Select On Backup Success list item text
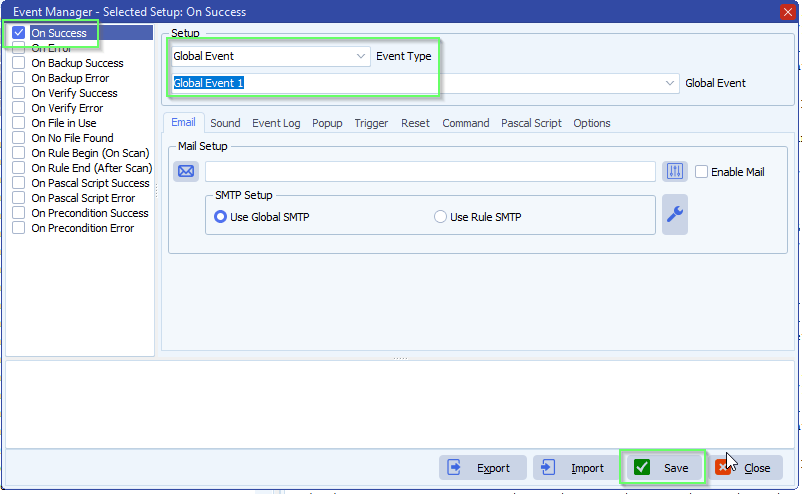Viewport: 802px width, 494px height. tap(77, 63)
